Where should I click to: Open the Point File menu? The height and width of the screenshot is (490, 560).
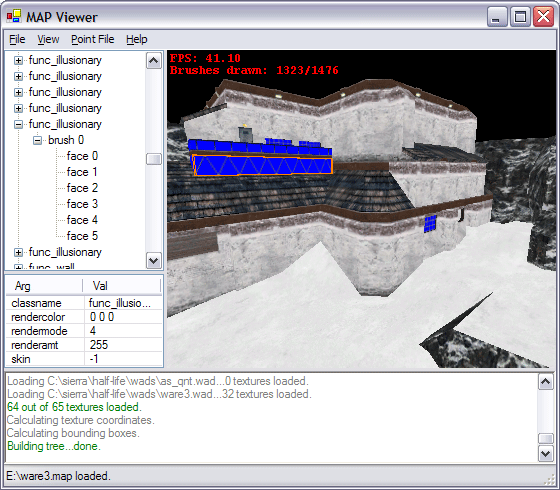[x=93, y=39]
